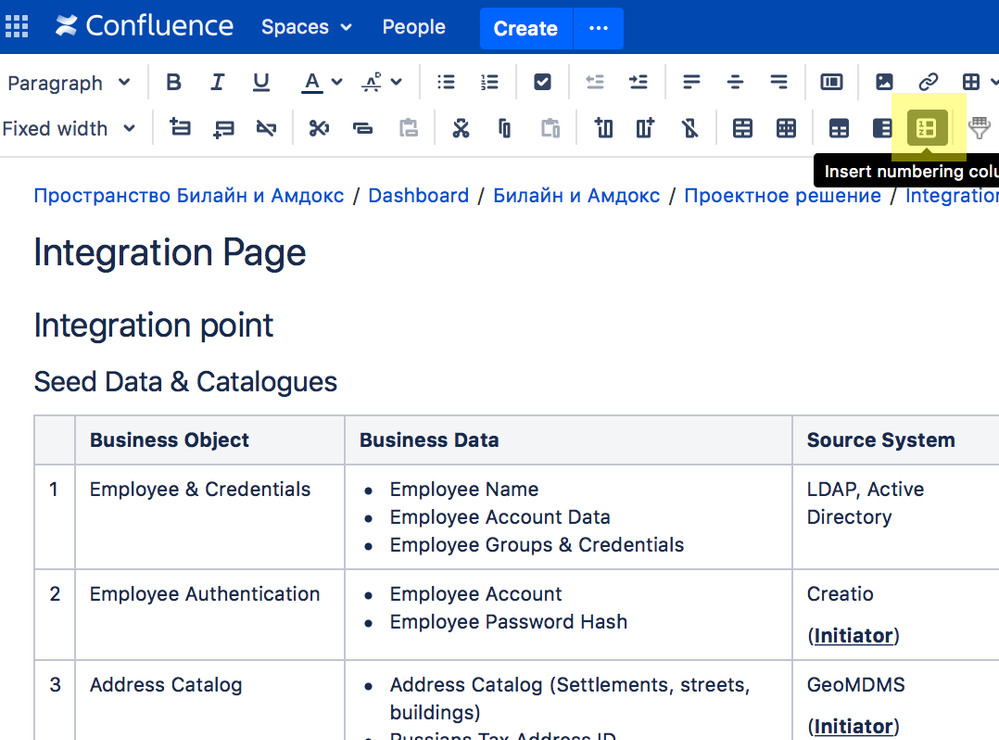Image resolution: width=999 pixels, height=740 pixels.
Task: Insert a link using the chain icon
Action: pos(928,83)
